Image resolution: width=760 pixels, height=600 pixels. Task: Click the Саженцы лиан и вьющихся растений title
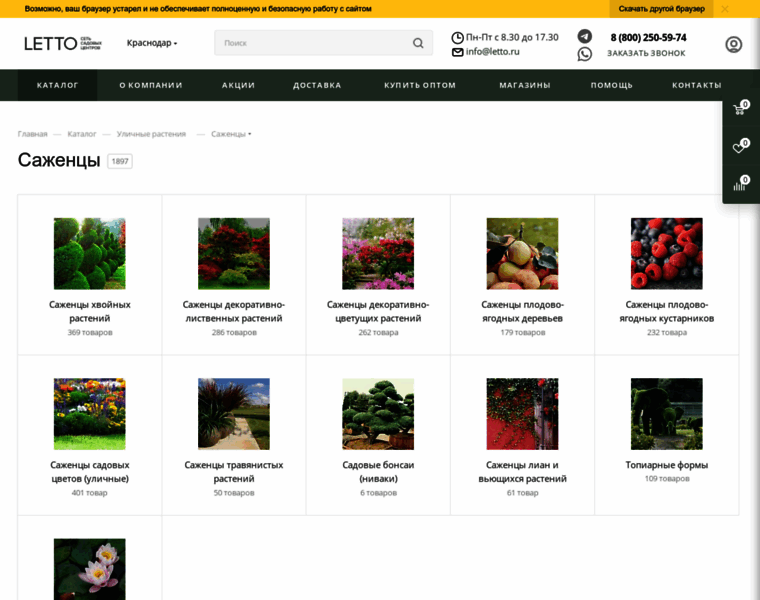(522, 472)
